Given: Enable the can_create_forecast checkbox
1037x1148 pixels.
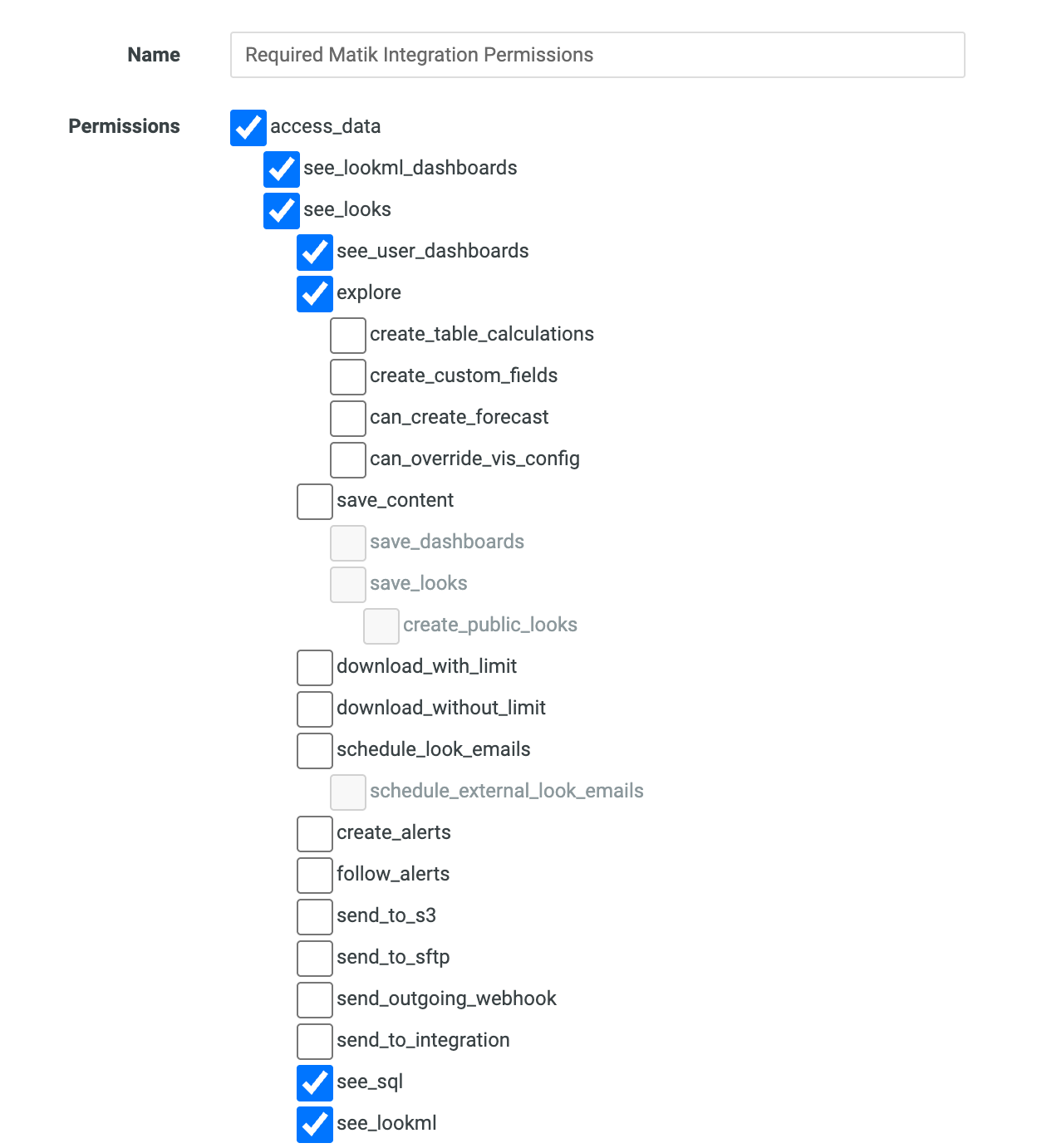Looking at the screenshot, I should [348, 418].
